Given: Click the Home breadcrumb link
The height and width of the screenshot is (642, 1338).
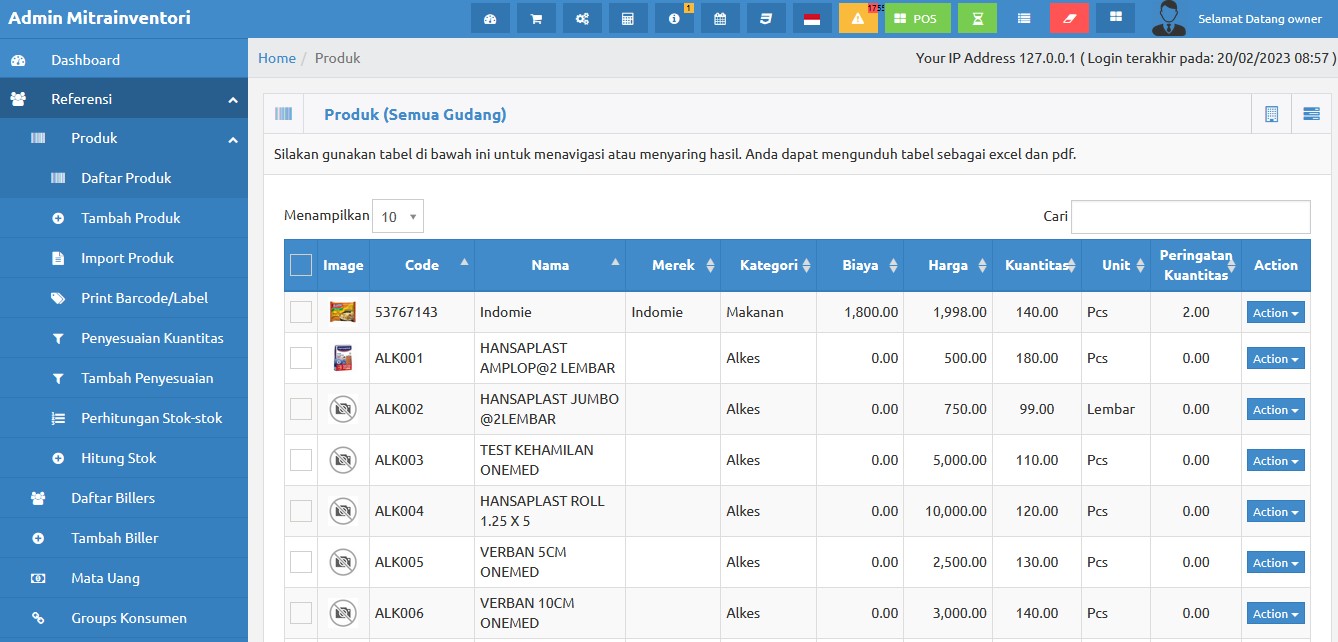Looking at the screenshot, I should click(277, 58).
